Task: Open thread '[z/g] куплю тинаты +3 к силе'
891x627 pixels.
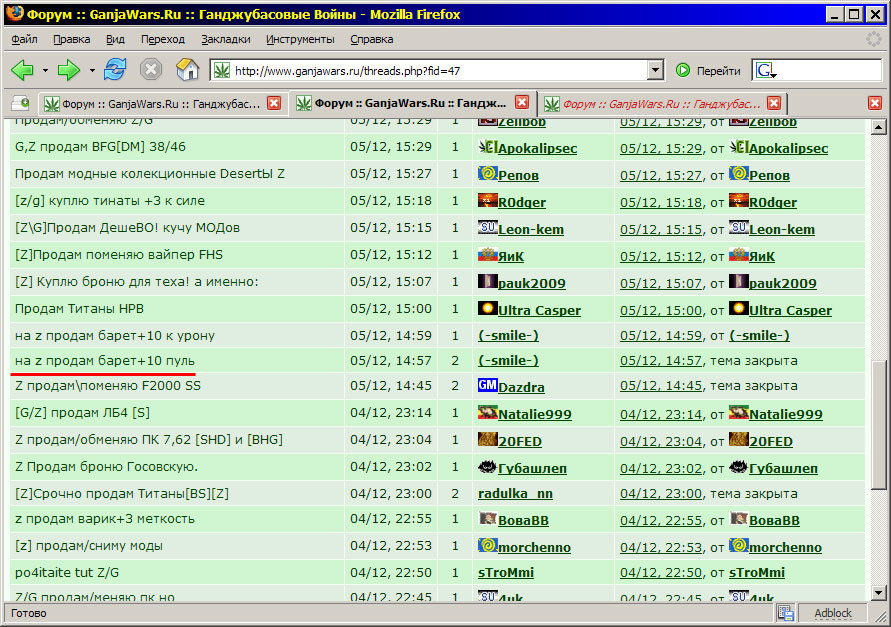Action: 110,201
